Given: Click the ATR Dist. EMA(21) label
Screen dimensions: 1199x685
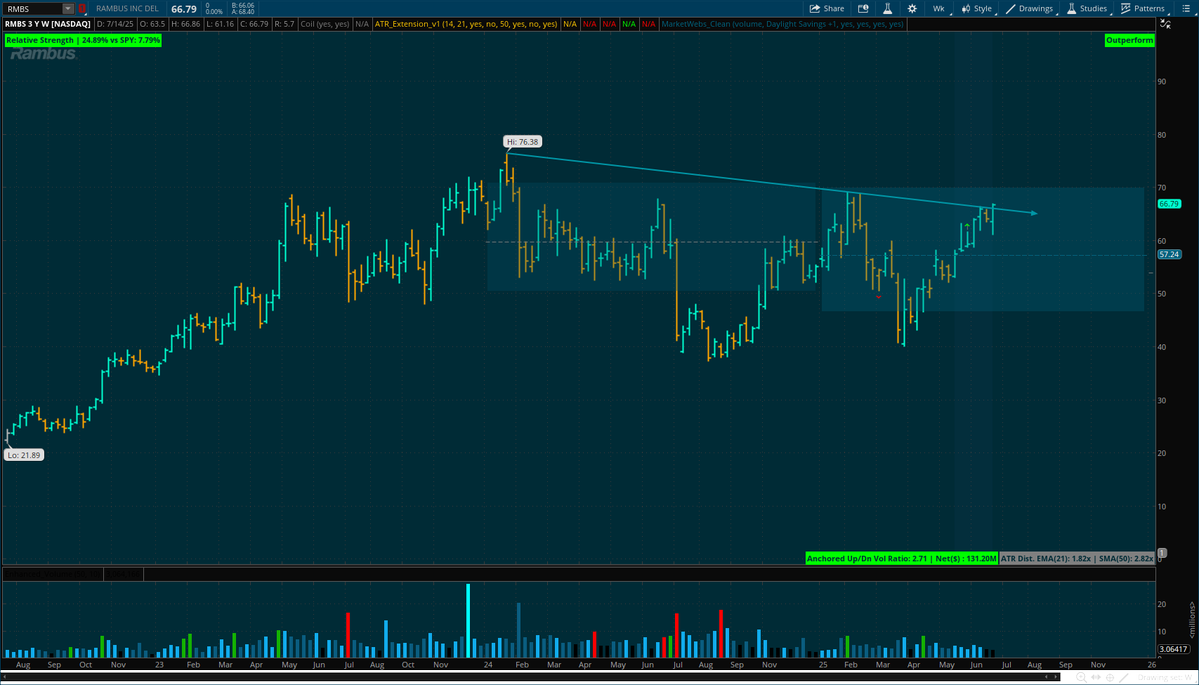Looking at the screenshot, I should point(1076,559).
